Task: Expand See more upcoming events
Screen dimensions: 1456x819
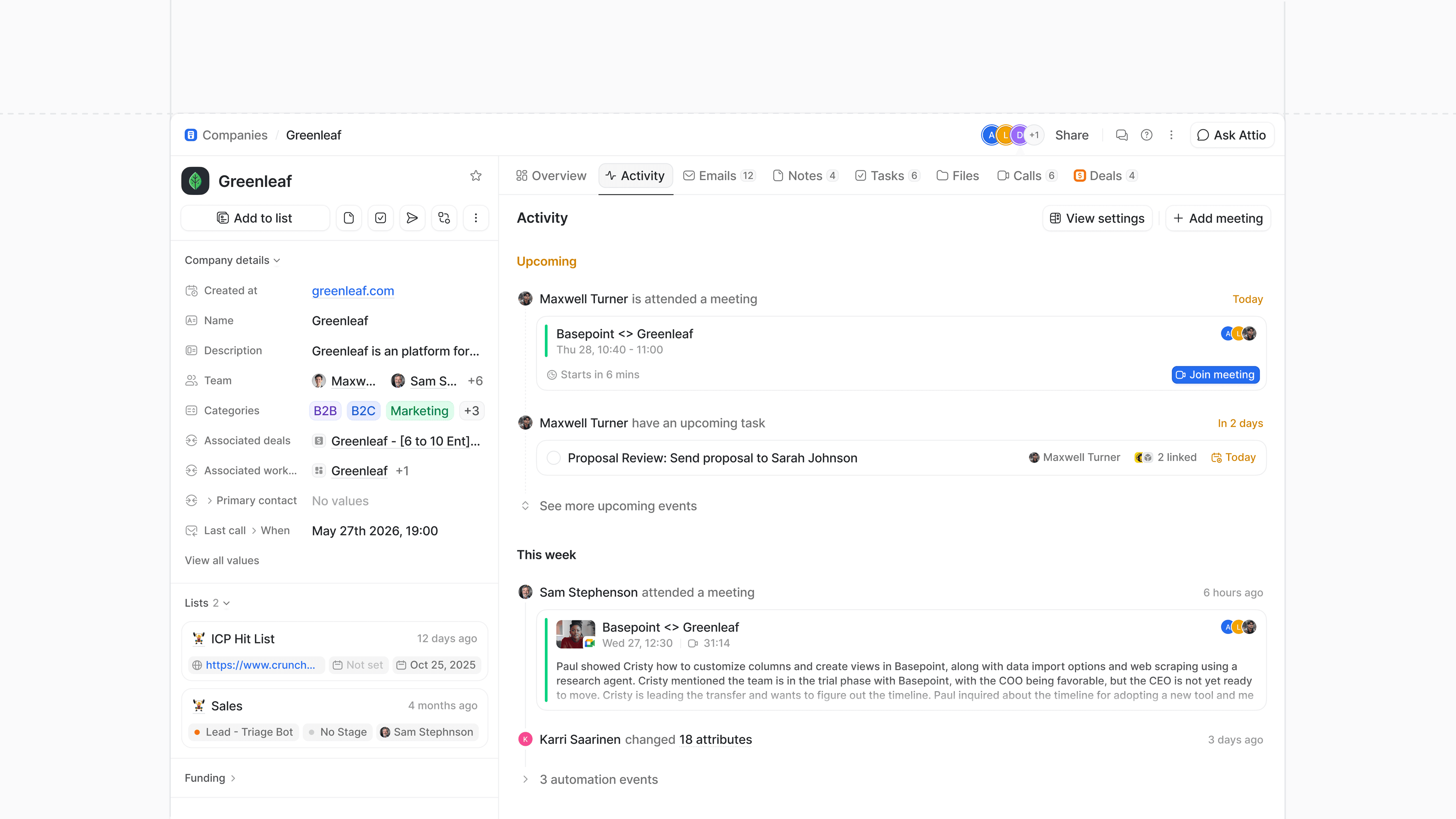Action: coord(618,506)
